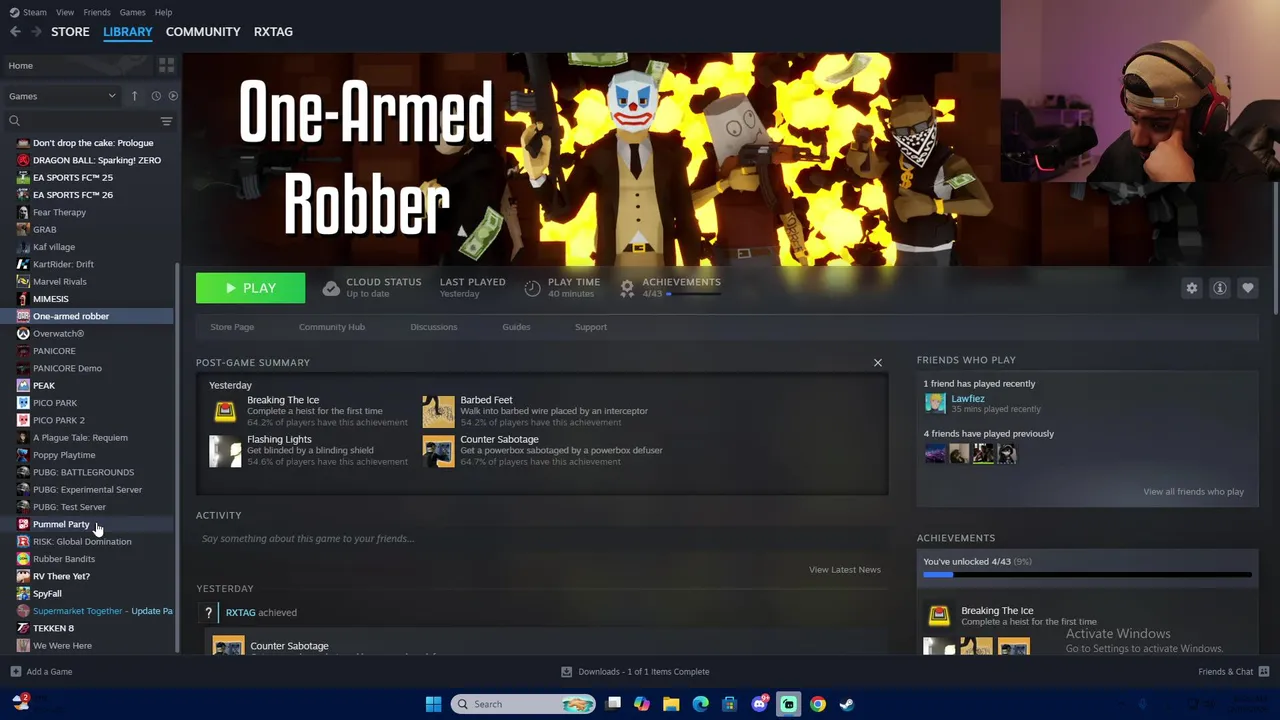Open the Discussions link
Image resolution: width=1280 pixels, height=720 pixels.
[433, 327]
